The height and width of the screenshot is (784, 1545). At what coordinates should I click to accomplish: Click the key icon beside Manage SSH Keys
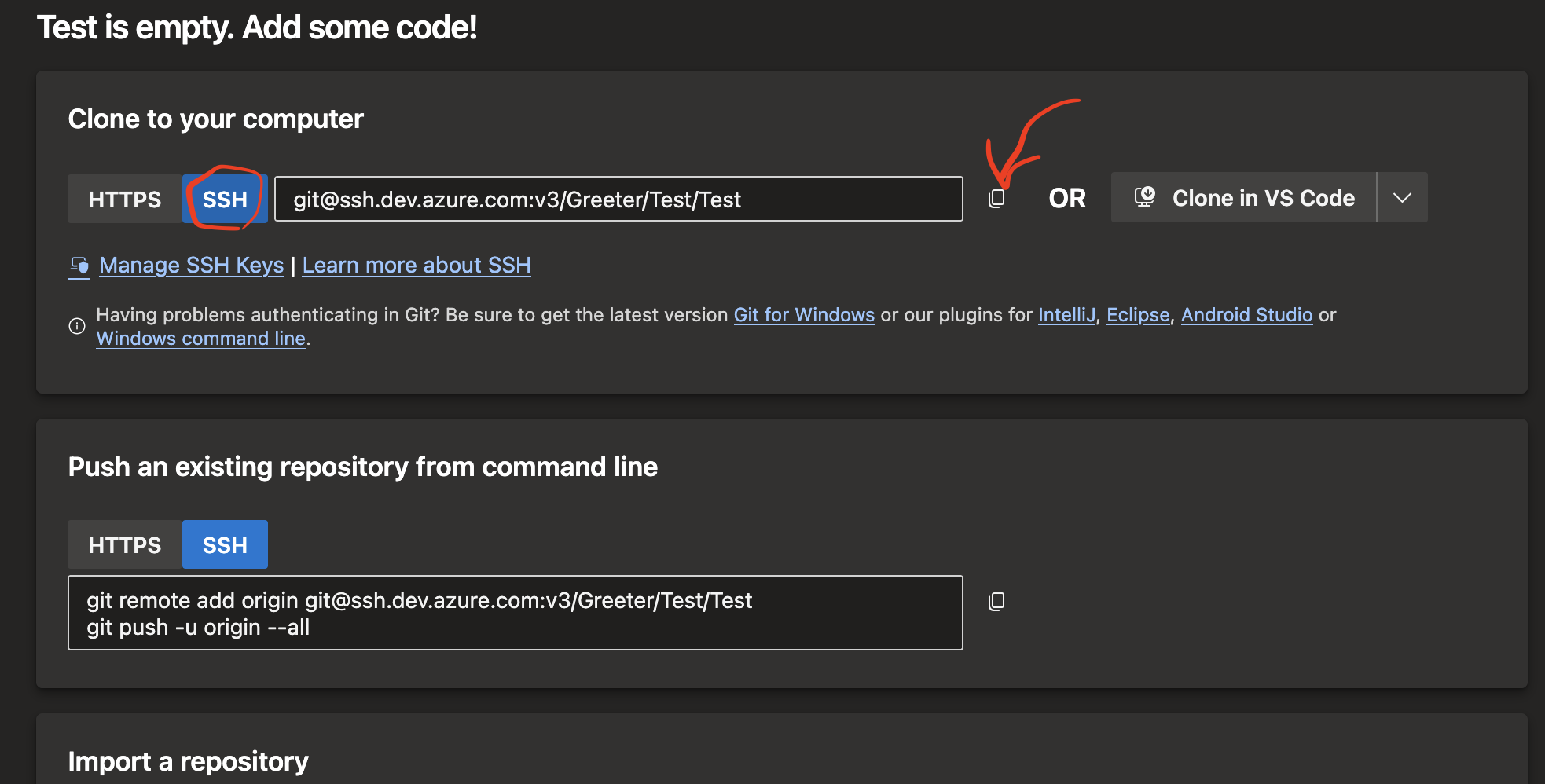[x=79, y=266]
